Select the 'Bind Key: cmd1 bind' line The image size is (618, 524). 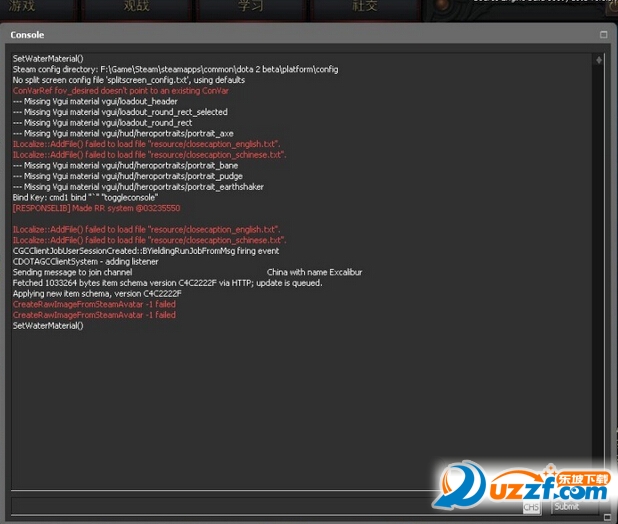point(85,197)
